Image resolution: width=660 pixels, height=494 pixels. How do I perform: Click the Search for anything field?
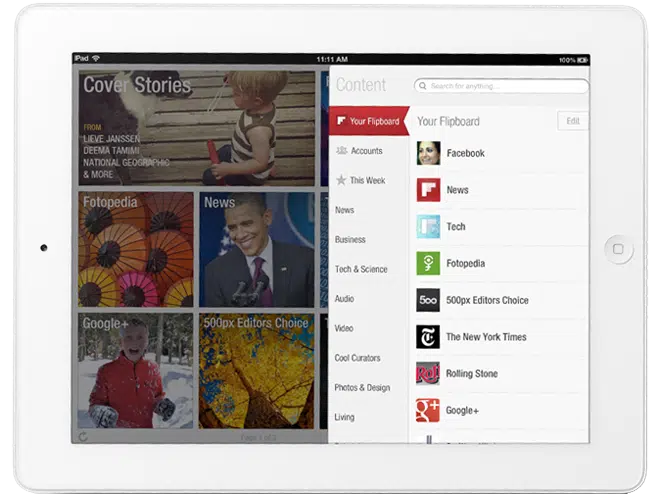pos(501,86)
